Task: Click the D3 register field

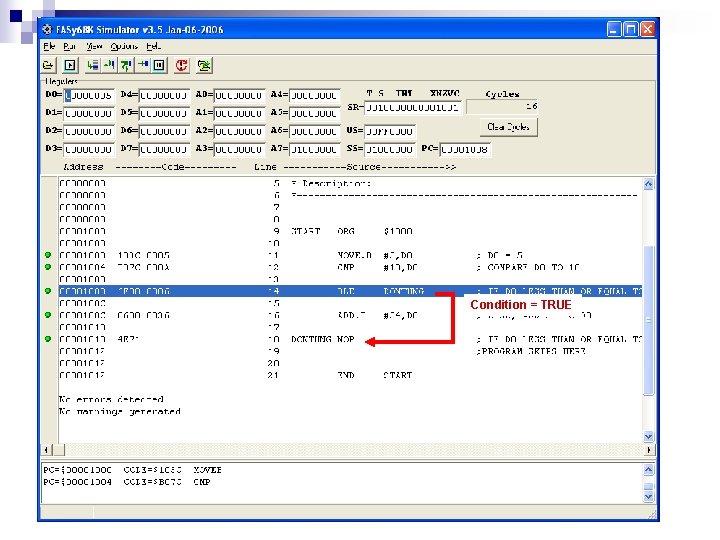Action: [89, 149]
